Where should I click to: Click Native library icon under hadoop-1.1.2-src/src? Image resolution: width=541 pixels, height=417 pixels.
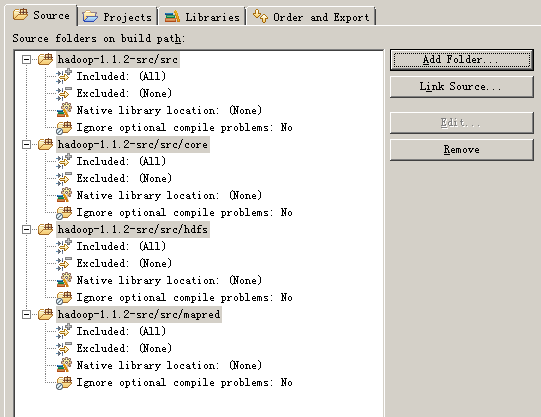tap(64, 110)
